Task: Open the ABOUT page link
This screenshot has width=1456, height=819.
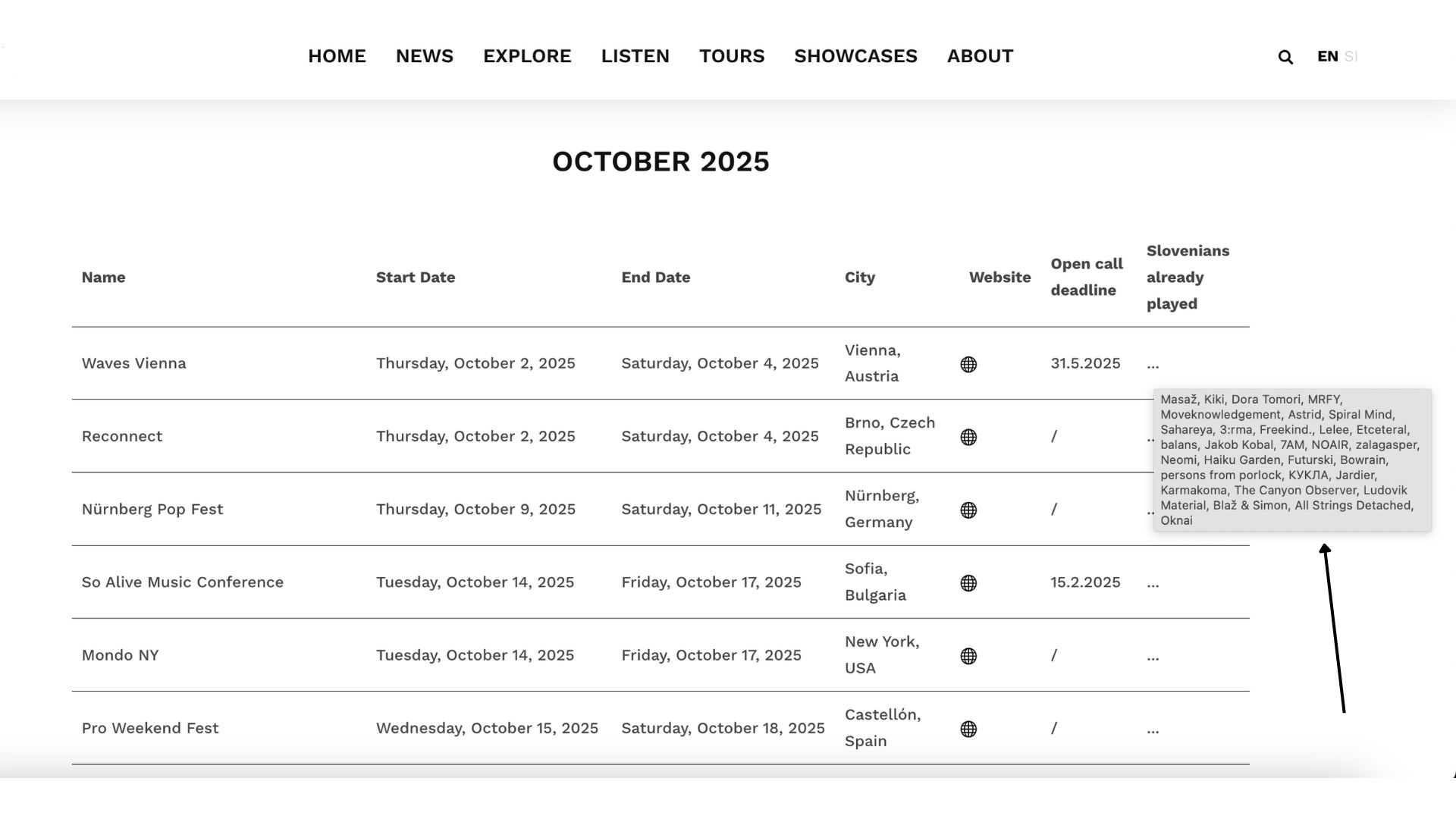Action: (980, 56)
